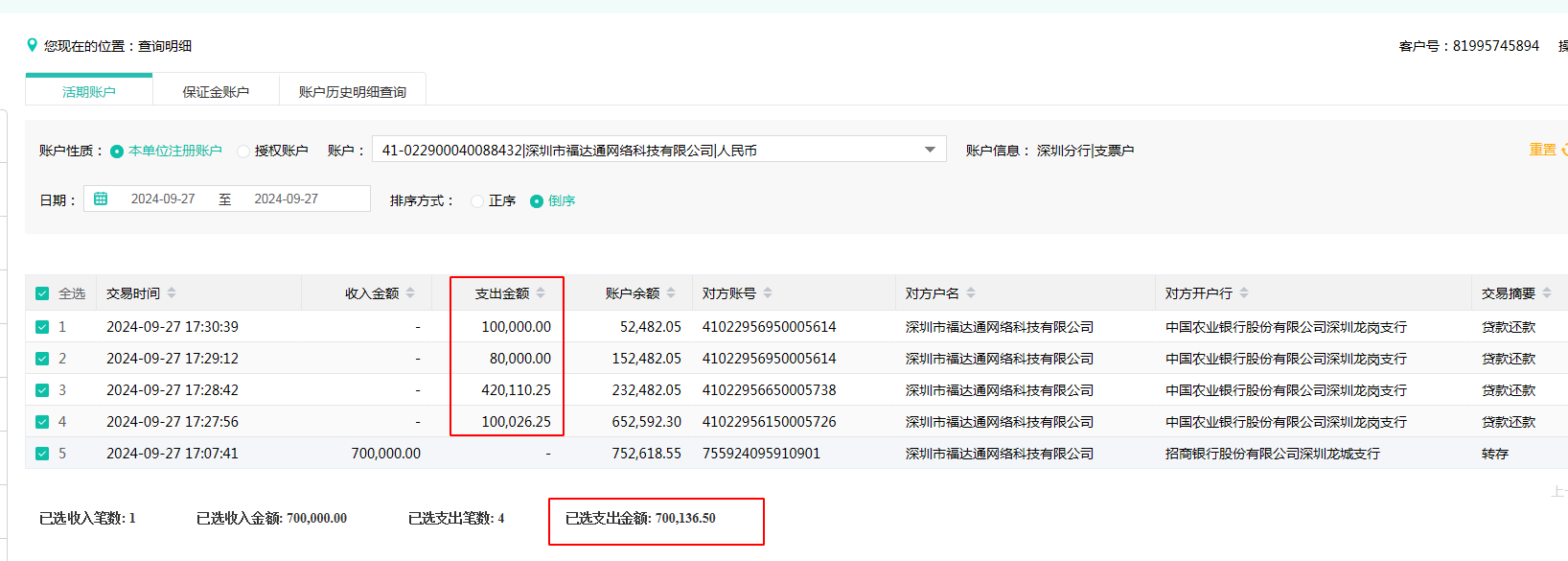This screenshot has height=561, width=1568.
Task: Click 账户余额 652,592.30 cell
Action: point(647,422)
